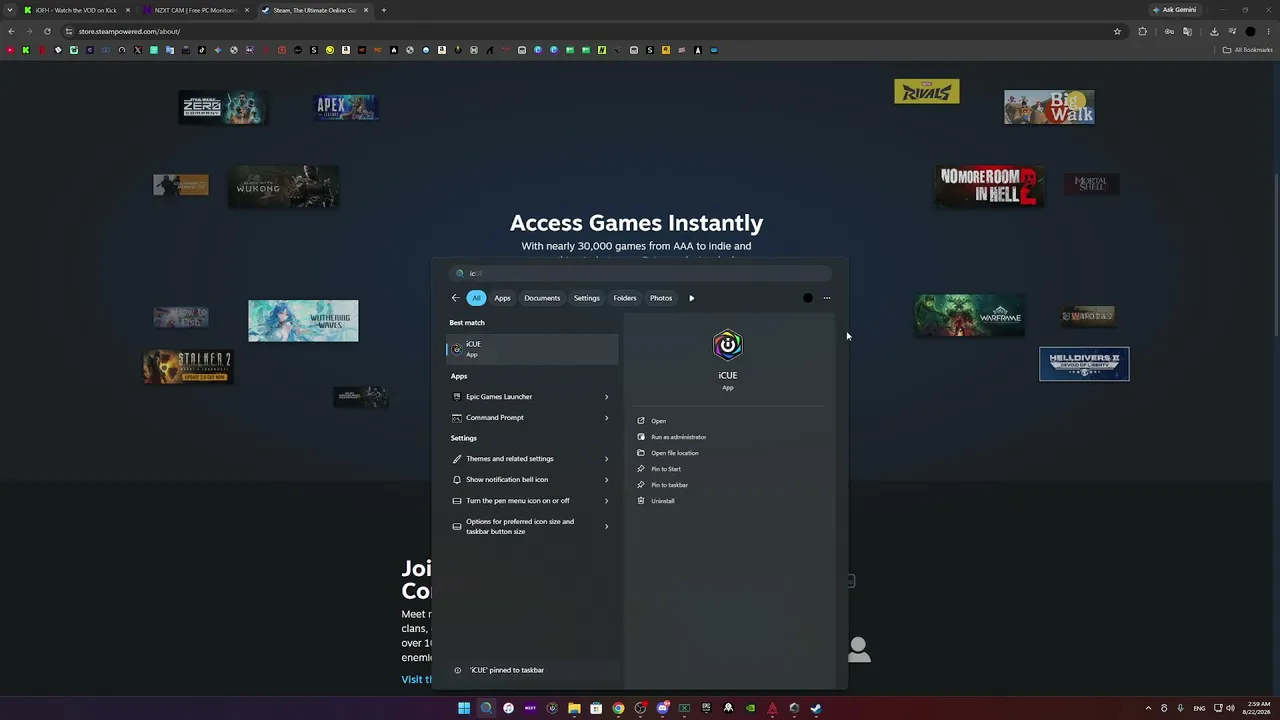1280x720 pixels.
Task: Show more search filters with the arrow
Action: click(x=691, y=298)
